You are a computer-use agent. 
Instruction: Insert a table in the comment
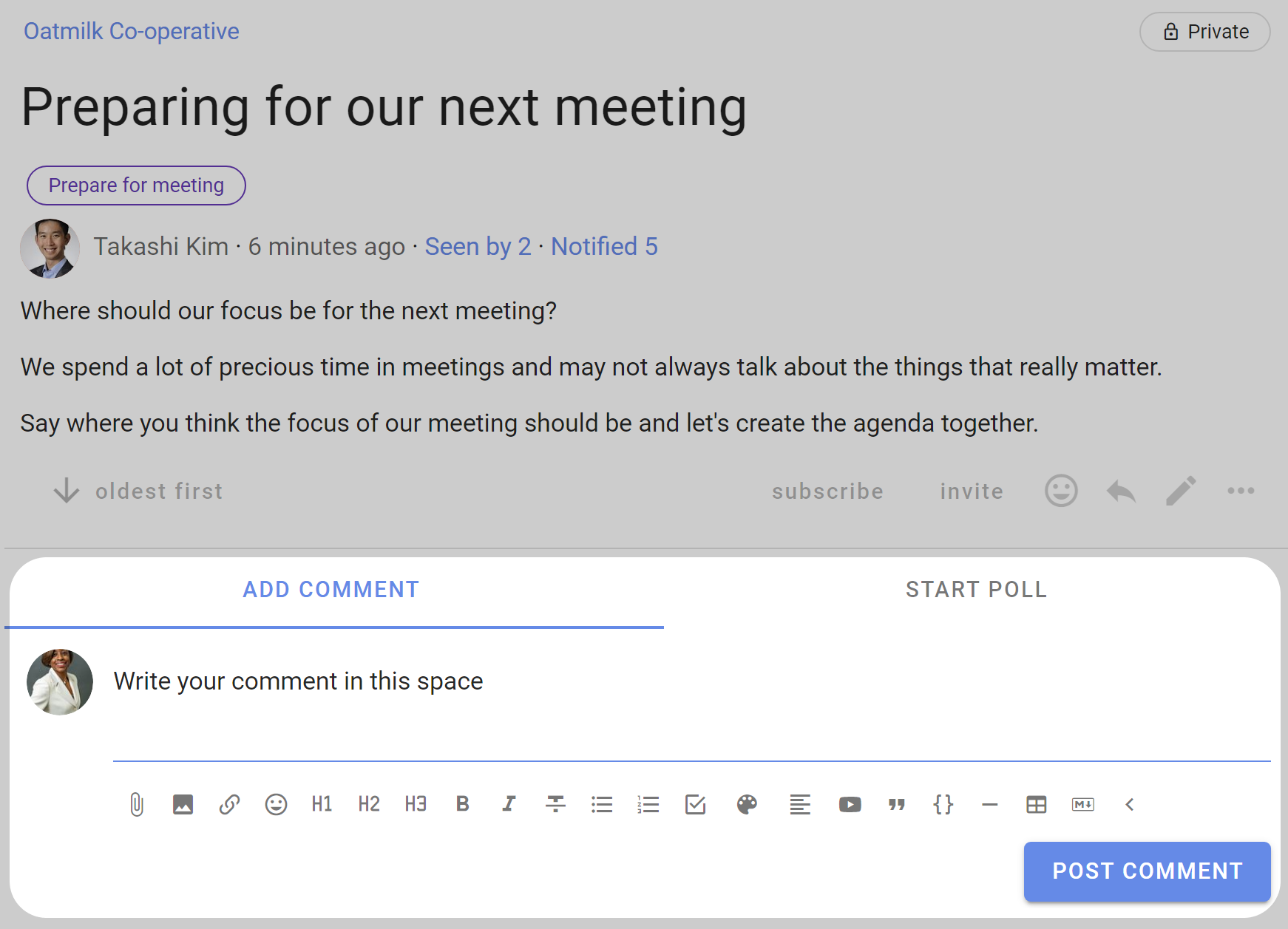[x=1036, y=804]
